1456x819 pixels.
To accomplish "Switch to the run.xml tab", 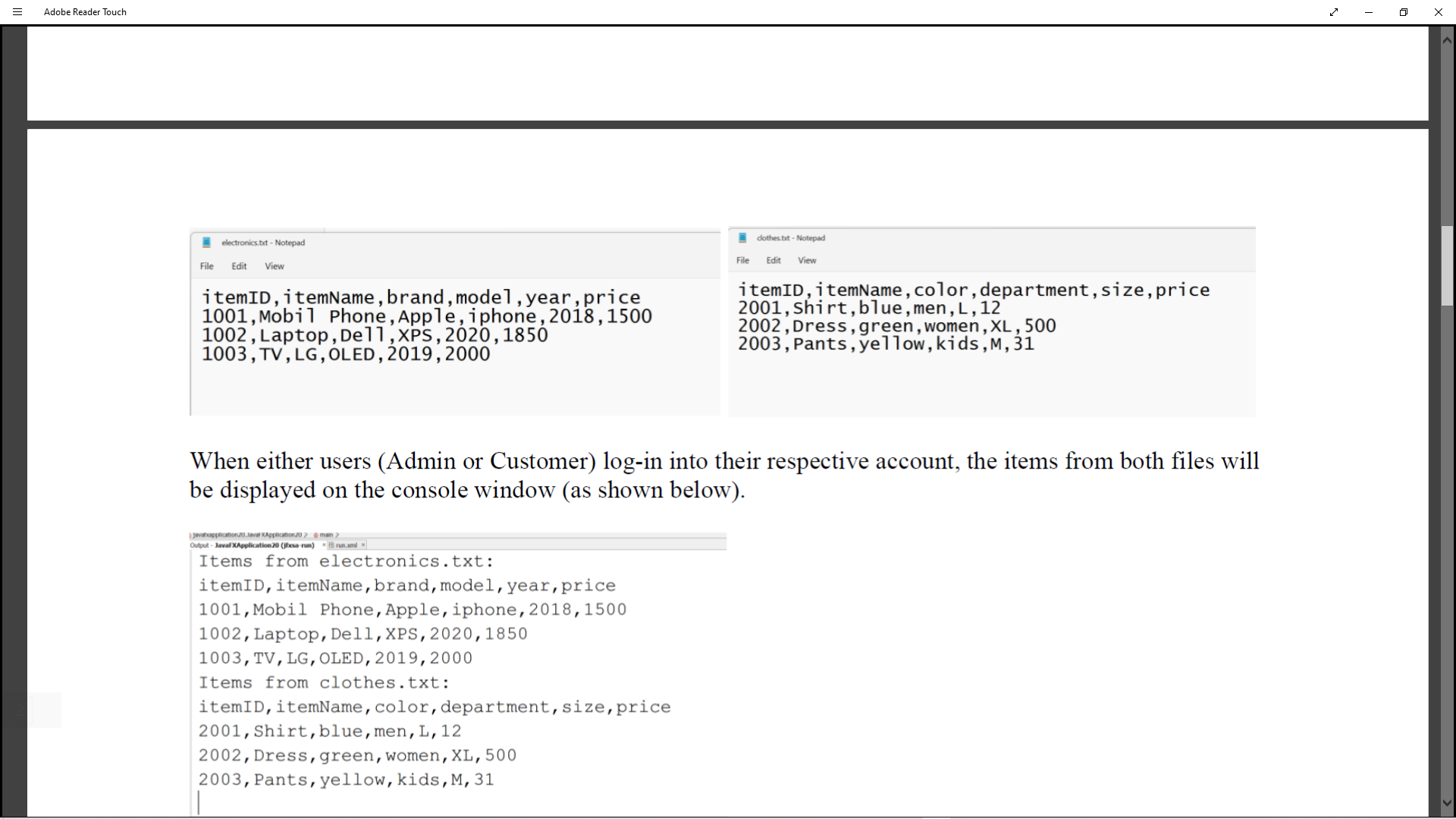I will (x=346, y=544).
